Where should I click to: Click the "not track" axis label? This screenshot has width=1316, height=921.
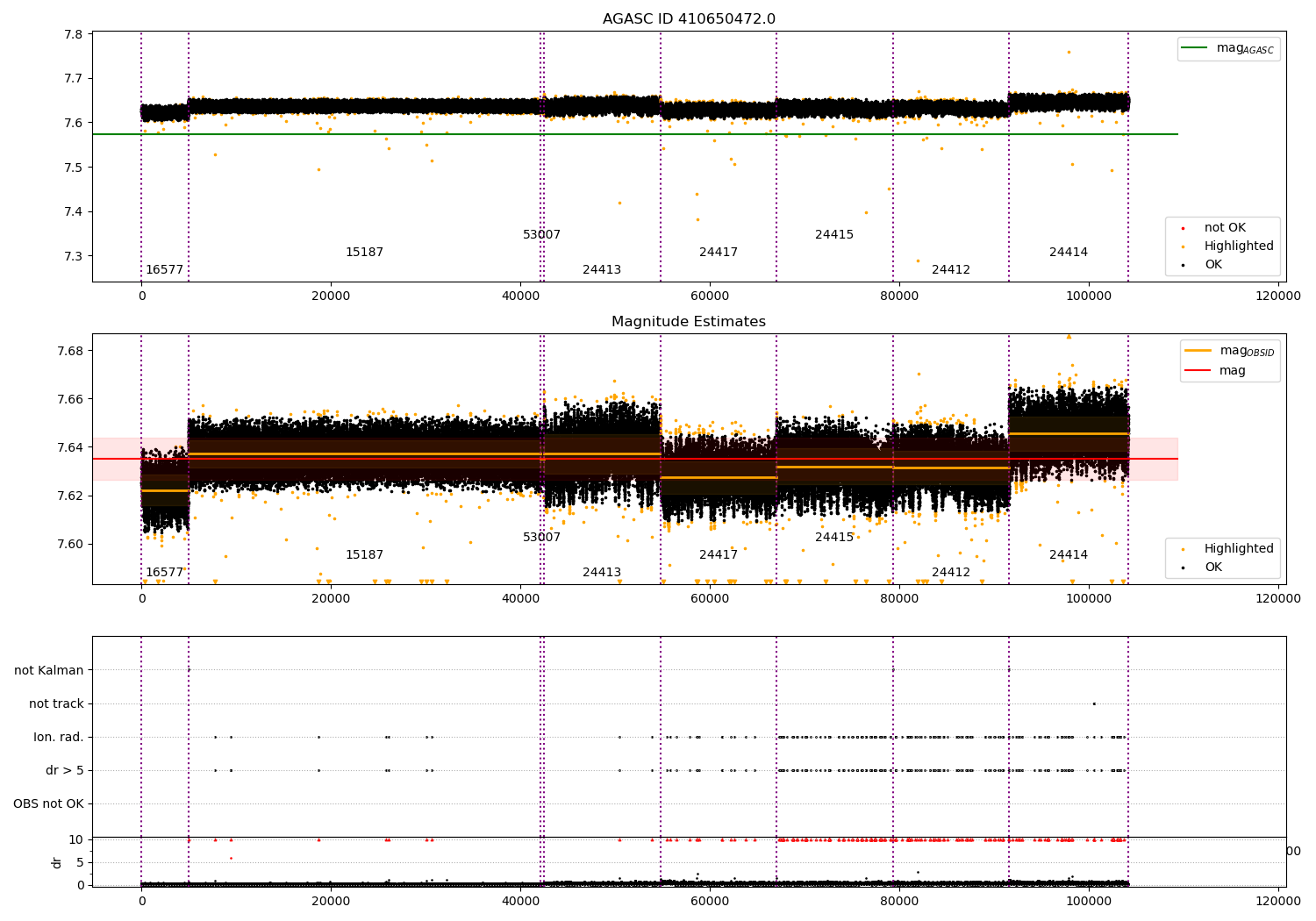click(56, 704)
